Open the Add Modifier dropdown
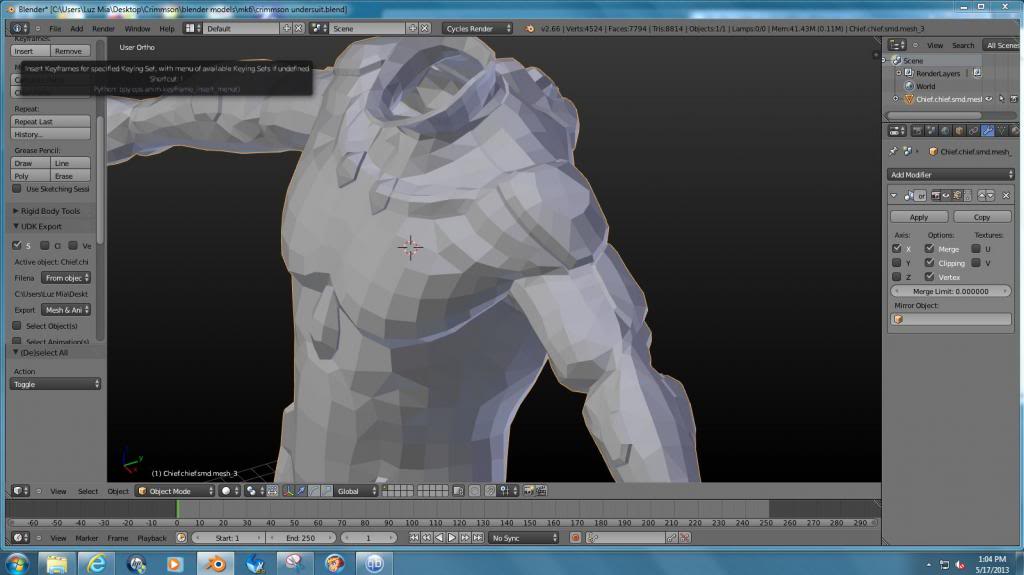This screenshot has height=575, width=1024. pyautogui.click(x=950, y=174)
